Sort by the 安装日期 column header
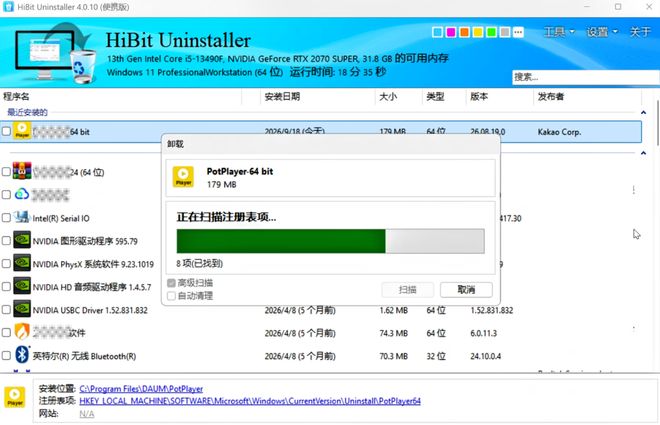The width and height of the screenshot is (660, 425). [x=318, y=96]
